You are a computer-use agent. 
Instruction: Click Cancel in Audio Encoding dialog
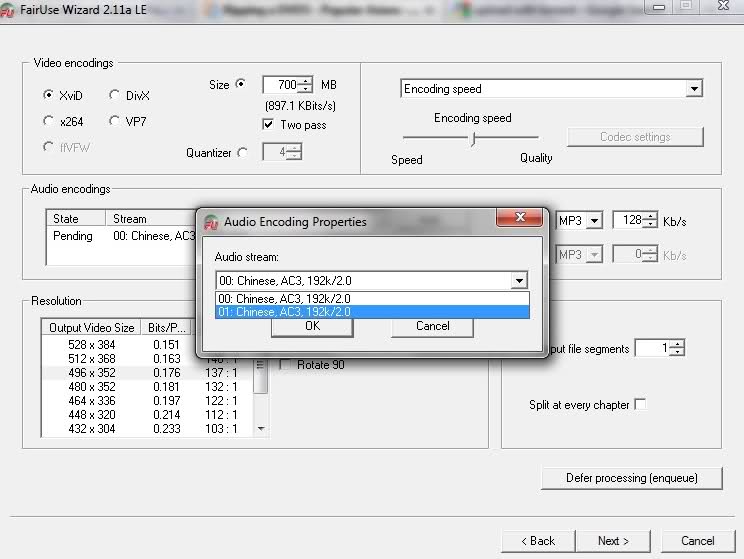click(432, 326)
